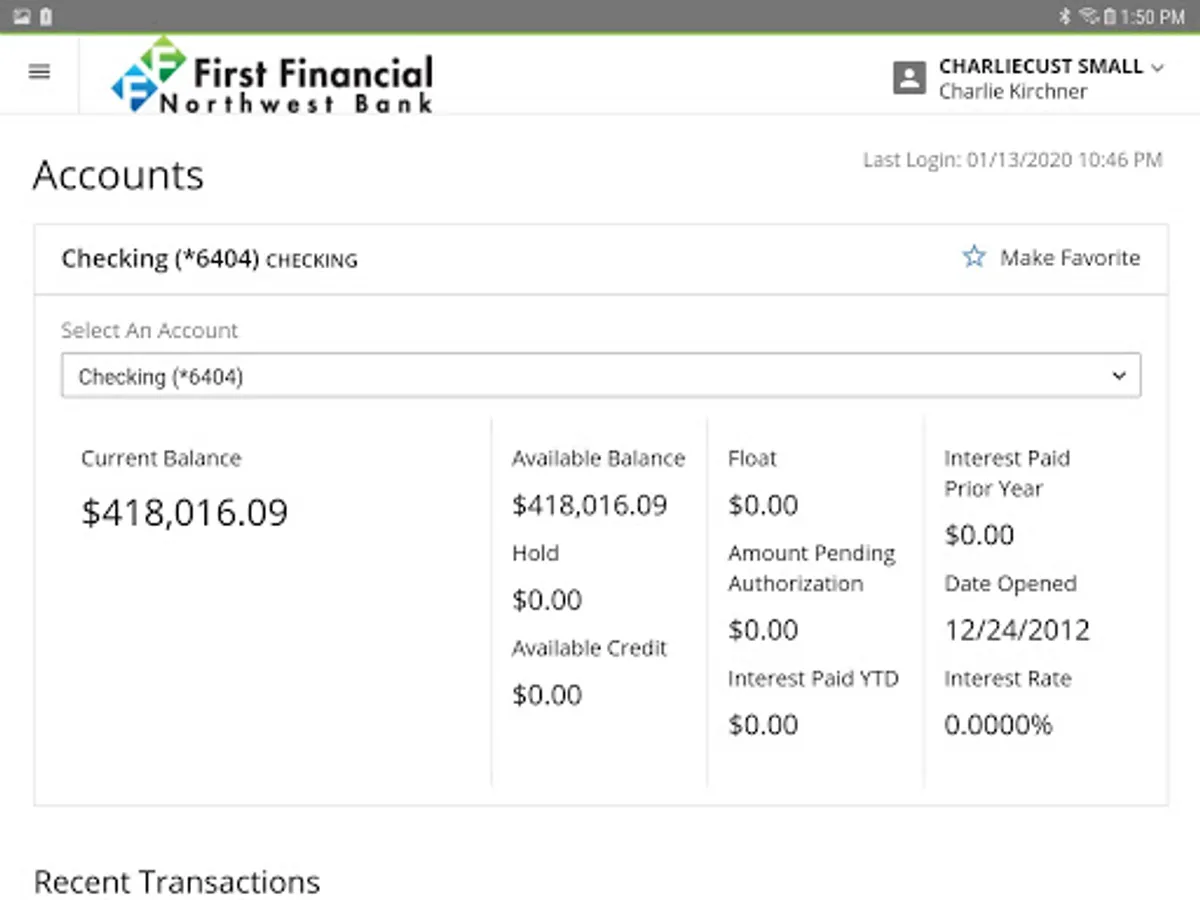
Task: Click the Current Balance amount $418,016.09
Action: click(x=184, y=512)
